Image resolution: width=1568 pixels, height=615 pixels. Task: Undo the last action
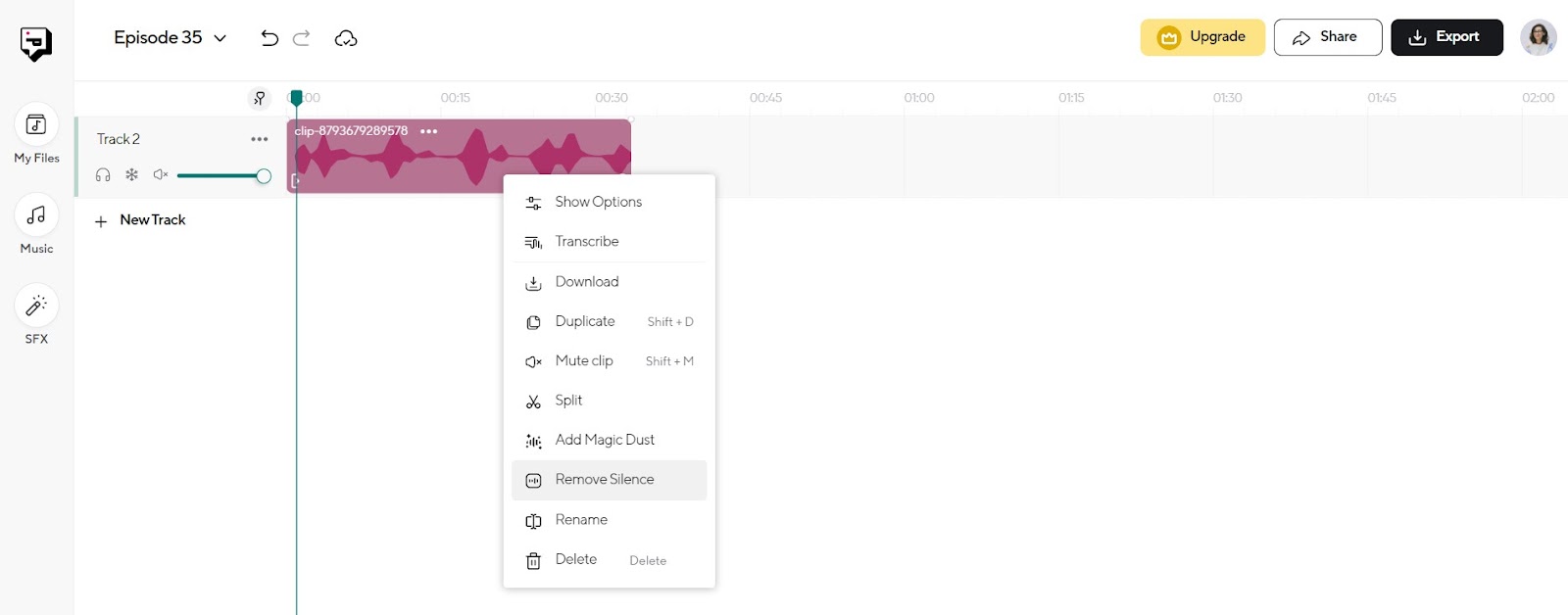[x=269, y=38]
